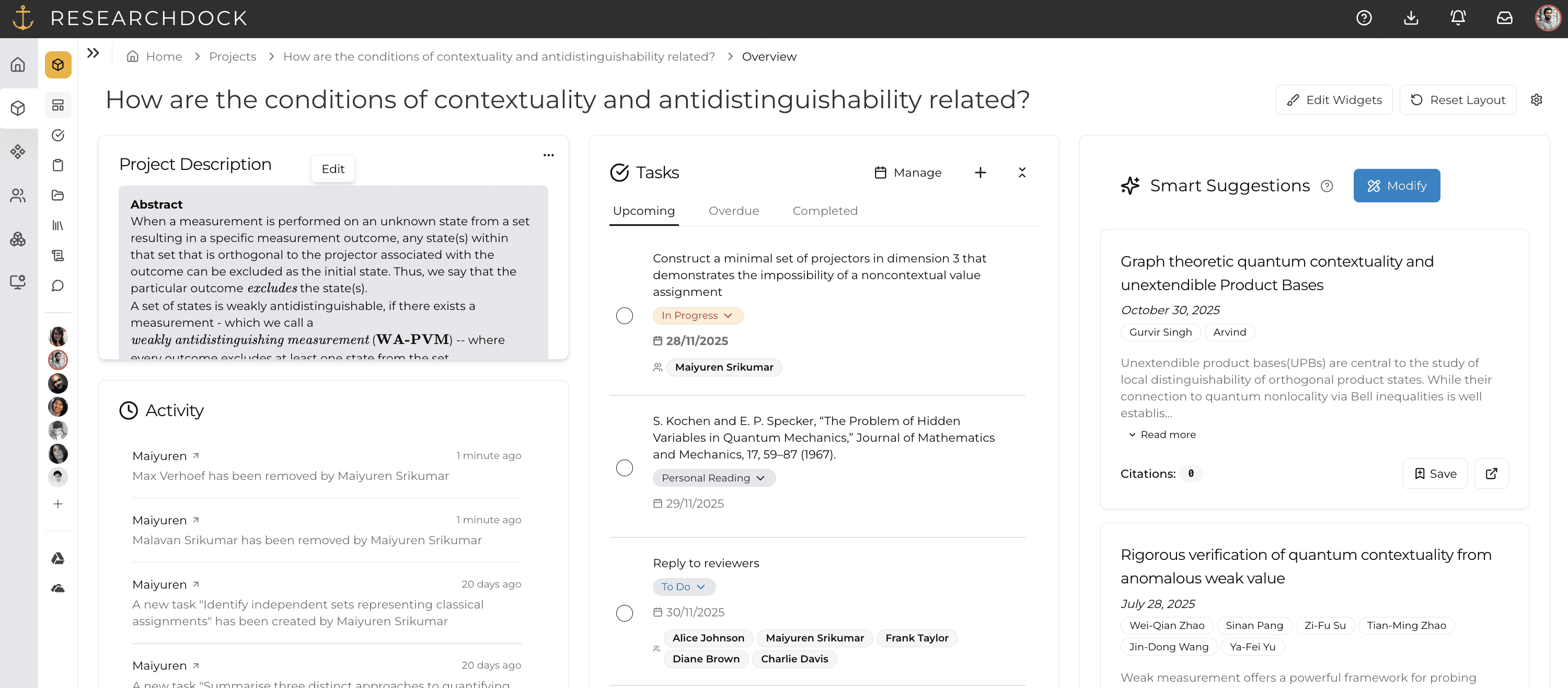
Task: Open the 'In Progress' status dropdown
Action: click(x=698, y=315)
